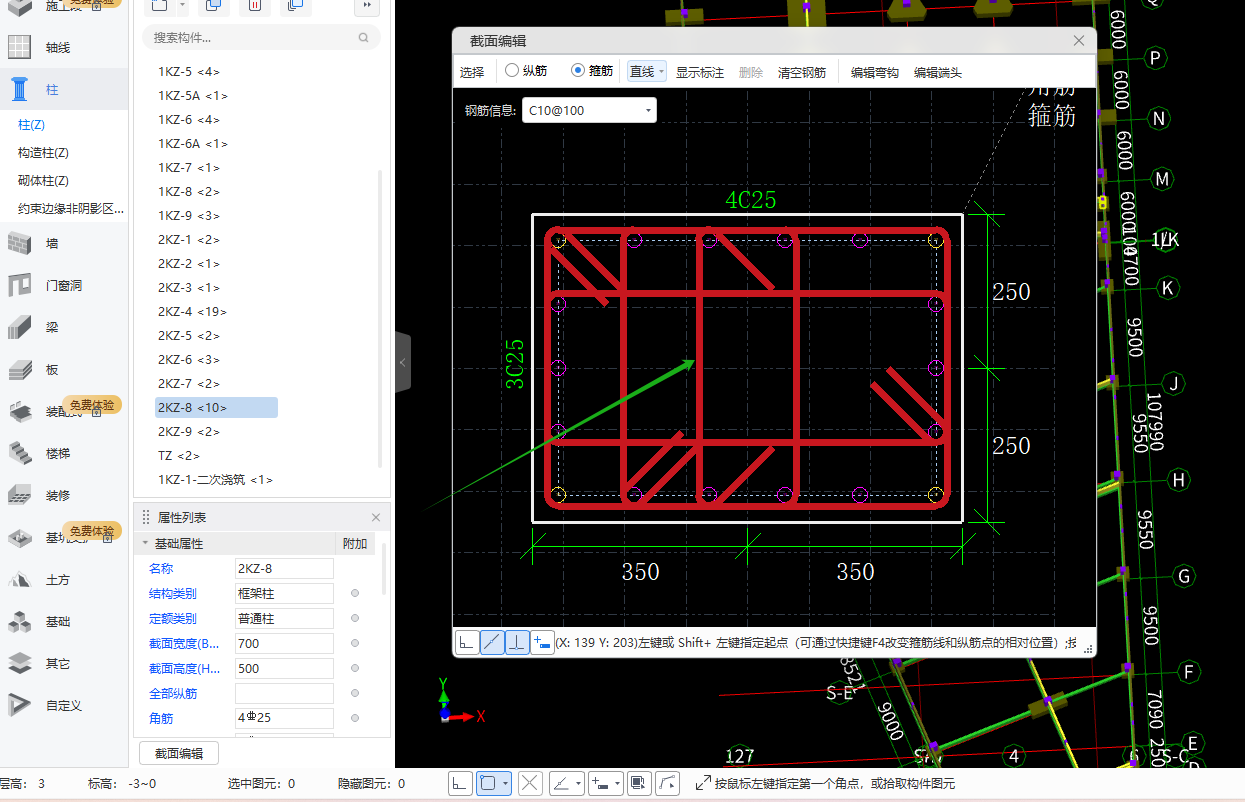Toggle the diagonal line snap icon in section editor
The width and height of the screenshot is (1245, 802).
click(492, 643)
